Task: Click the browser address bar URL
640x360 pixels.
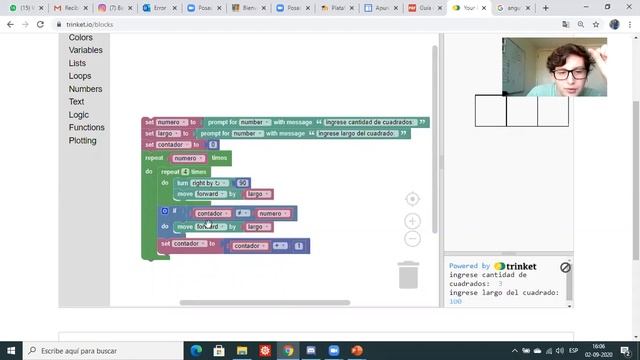Action: tap(89, 24)
